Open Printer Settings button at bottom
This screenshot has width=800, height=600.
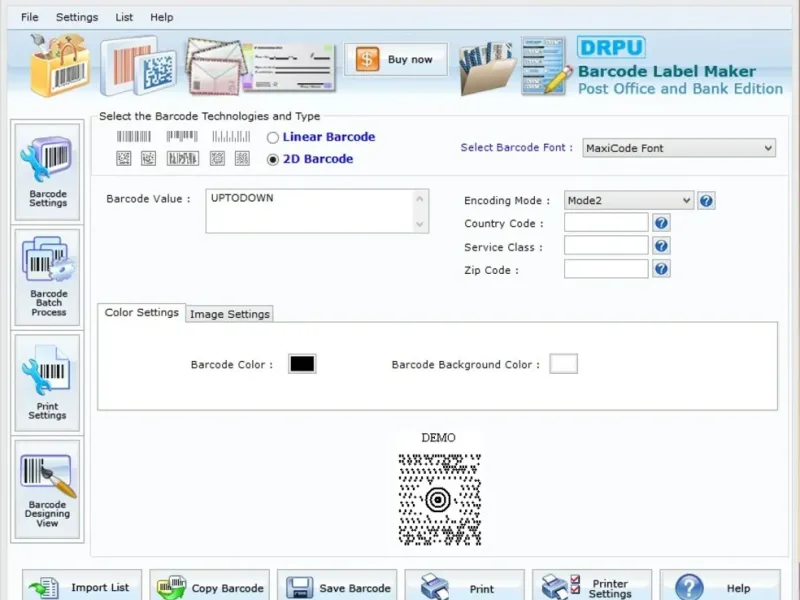click(592, 585)
